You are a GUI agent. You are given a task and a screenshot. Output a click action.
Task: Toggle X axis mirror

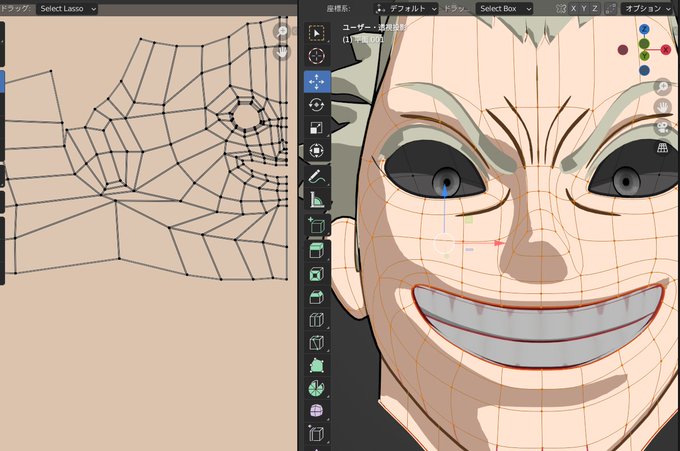(573, 9)
